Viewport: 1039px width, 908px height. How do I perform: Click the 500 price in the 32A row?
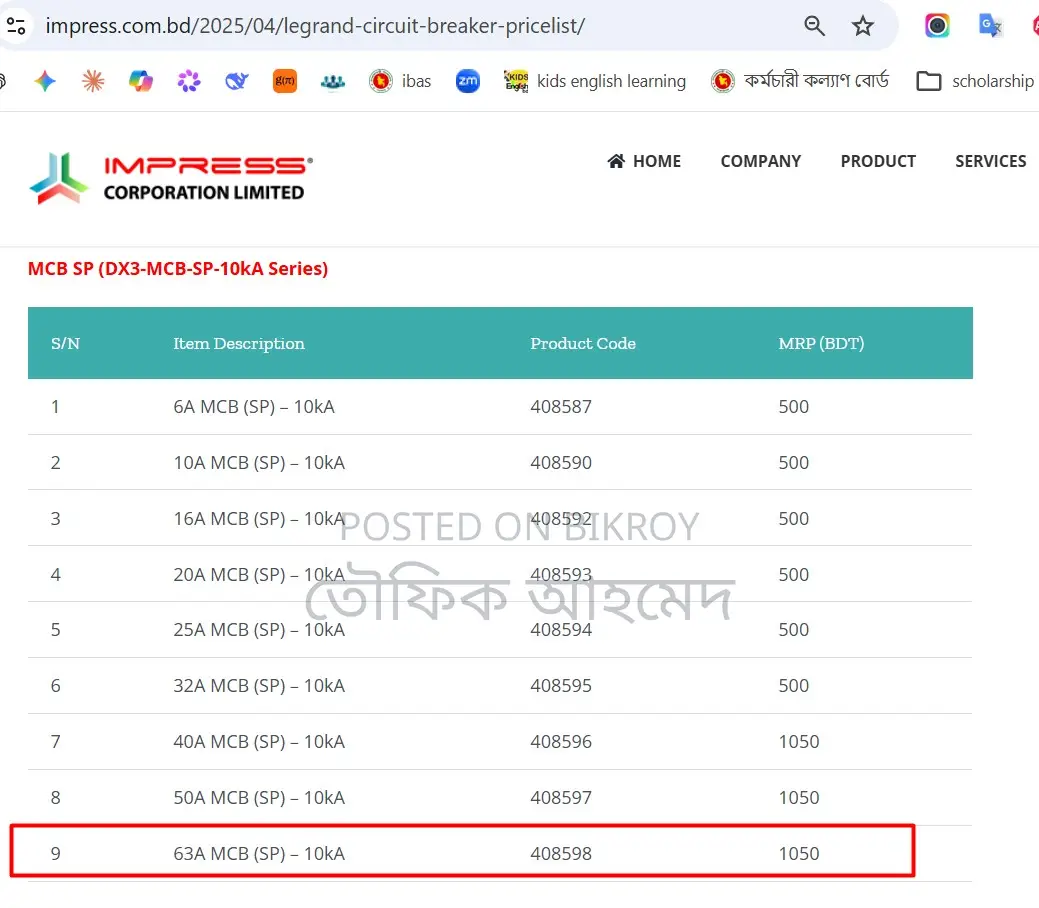click(793, 685)
